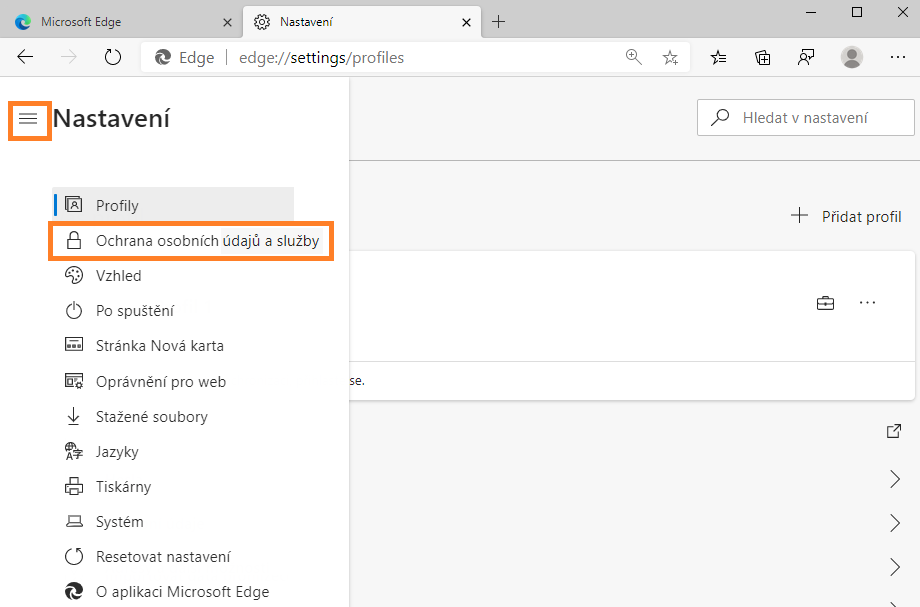Click the new tab page icon
Screen dimensions: 920x607
click(x=73, y=344)
